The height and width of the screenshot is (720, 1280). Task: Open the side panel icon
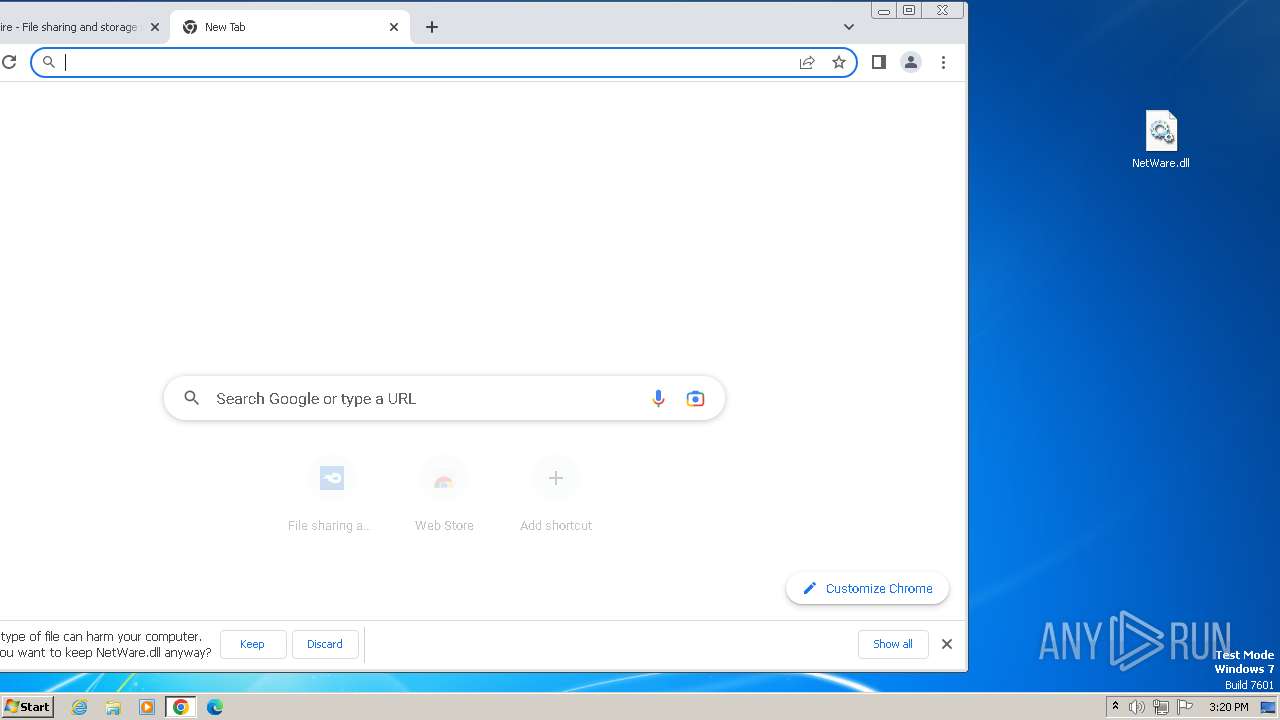[x=879, y=62]
